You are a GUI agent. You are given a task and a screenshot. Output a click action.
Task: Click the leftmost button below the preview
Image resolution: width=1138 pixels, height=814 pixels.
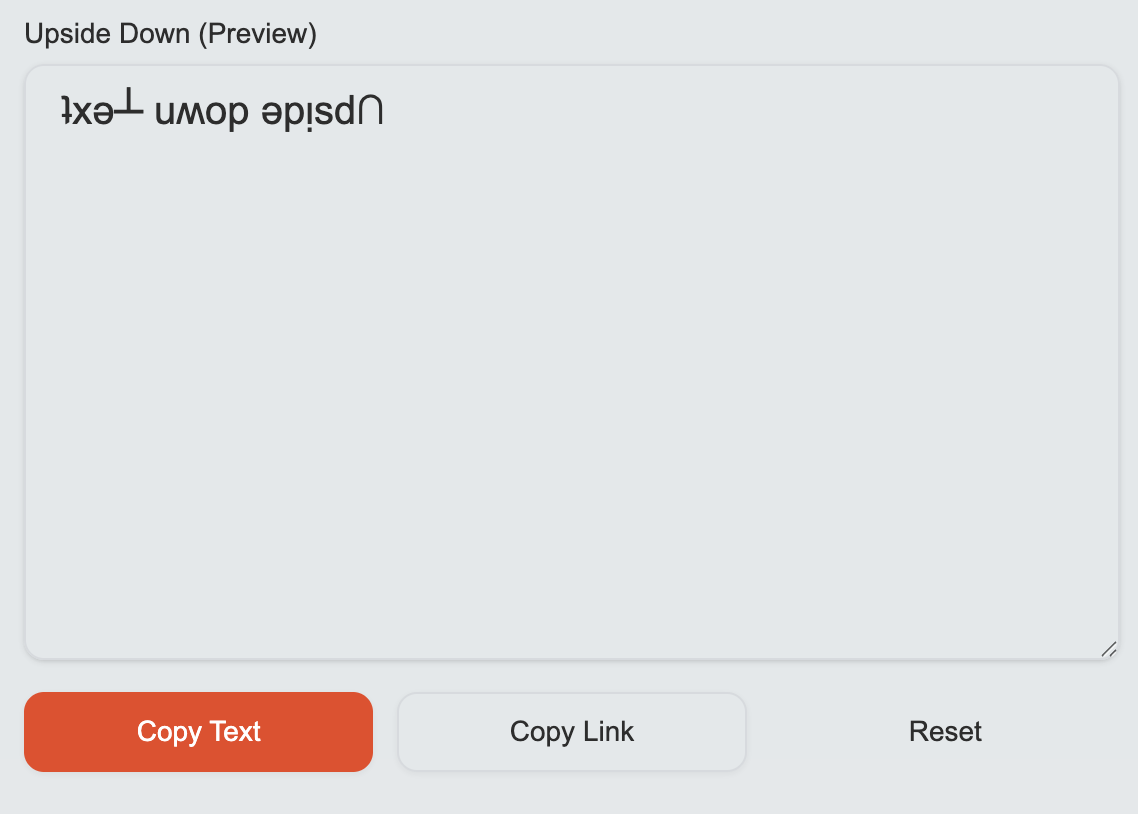click(x=198, y=731)
